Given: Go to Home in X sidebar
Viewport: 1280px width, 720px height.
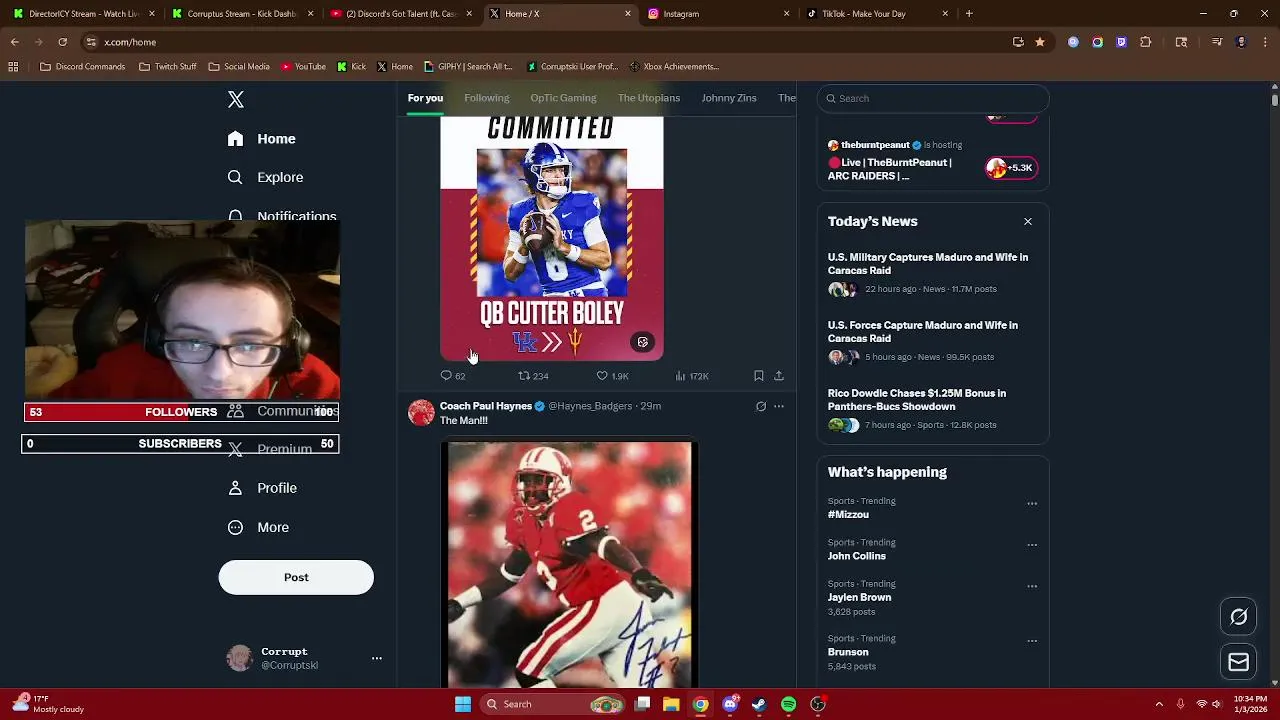Looking at the screenshot, I should [262, 139].
